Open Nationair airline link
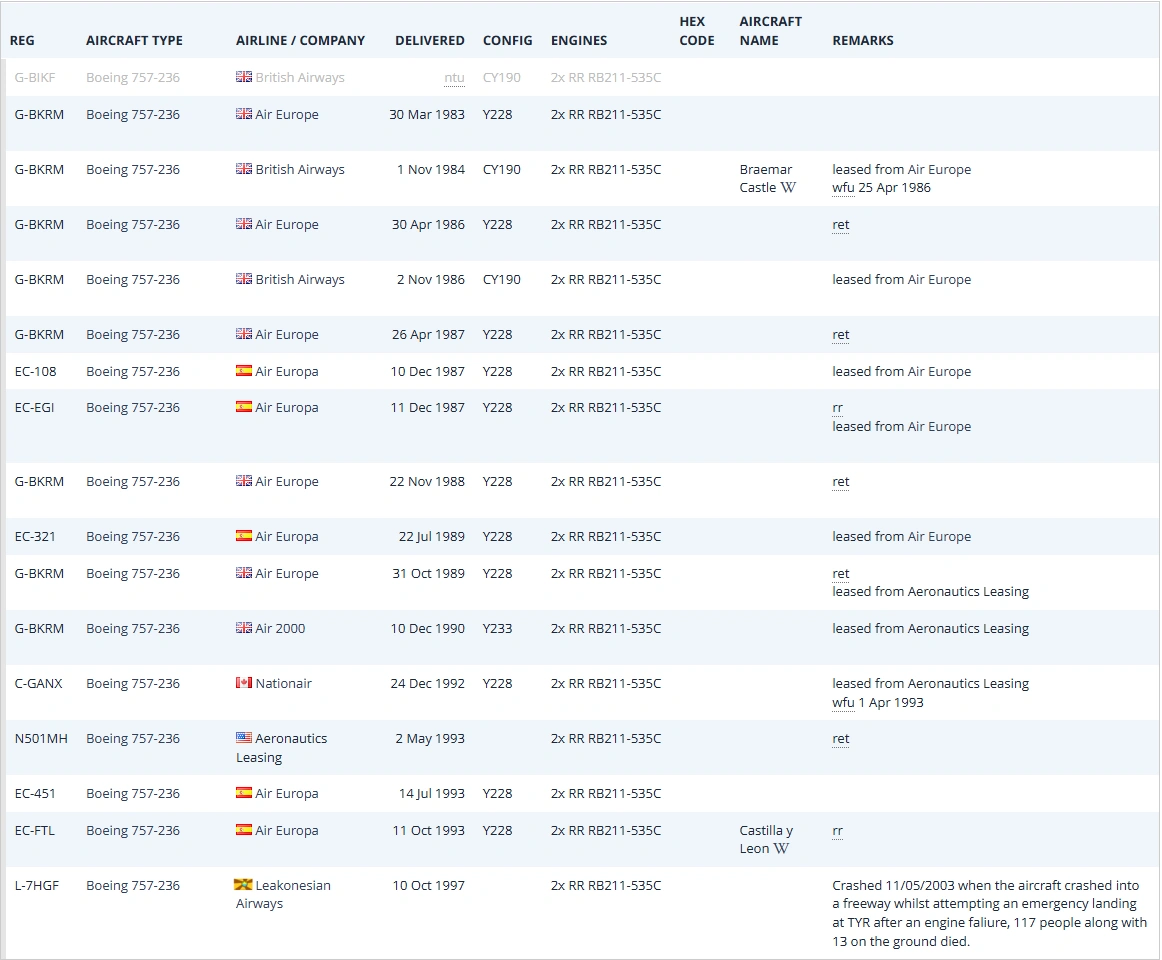1162x960 pixels. [x=284, y=683]
